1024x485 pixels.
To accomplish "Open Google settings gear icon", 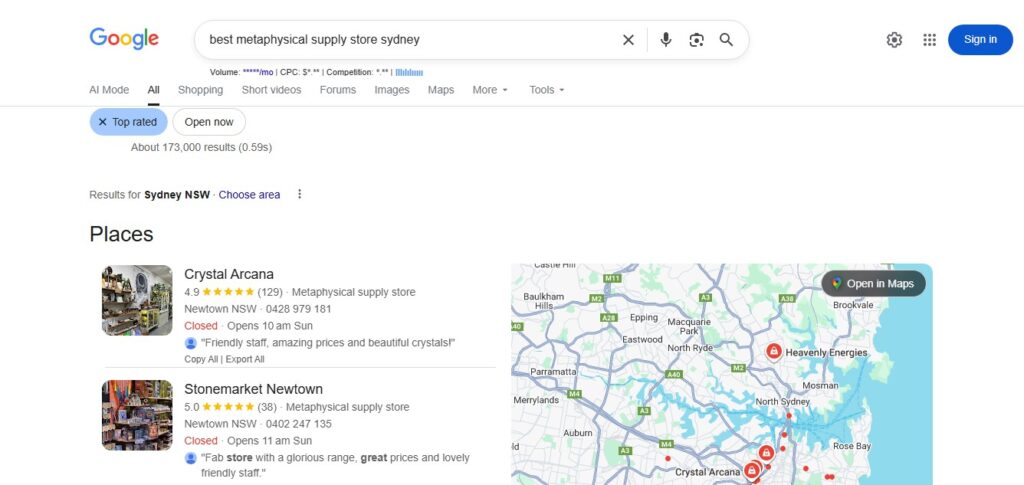I will click(x=894, y=40).
